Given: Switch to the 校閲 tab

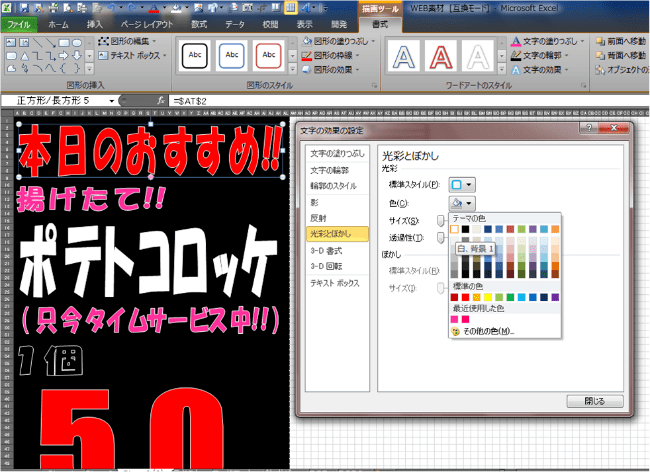Looking at the screenshot, I should (x=270, y=24).
